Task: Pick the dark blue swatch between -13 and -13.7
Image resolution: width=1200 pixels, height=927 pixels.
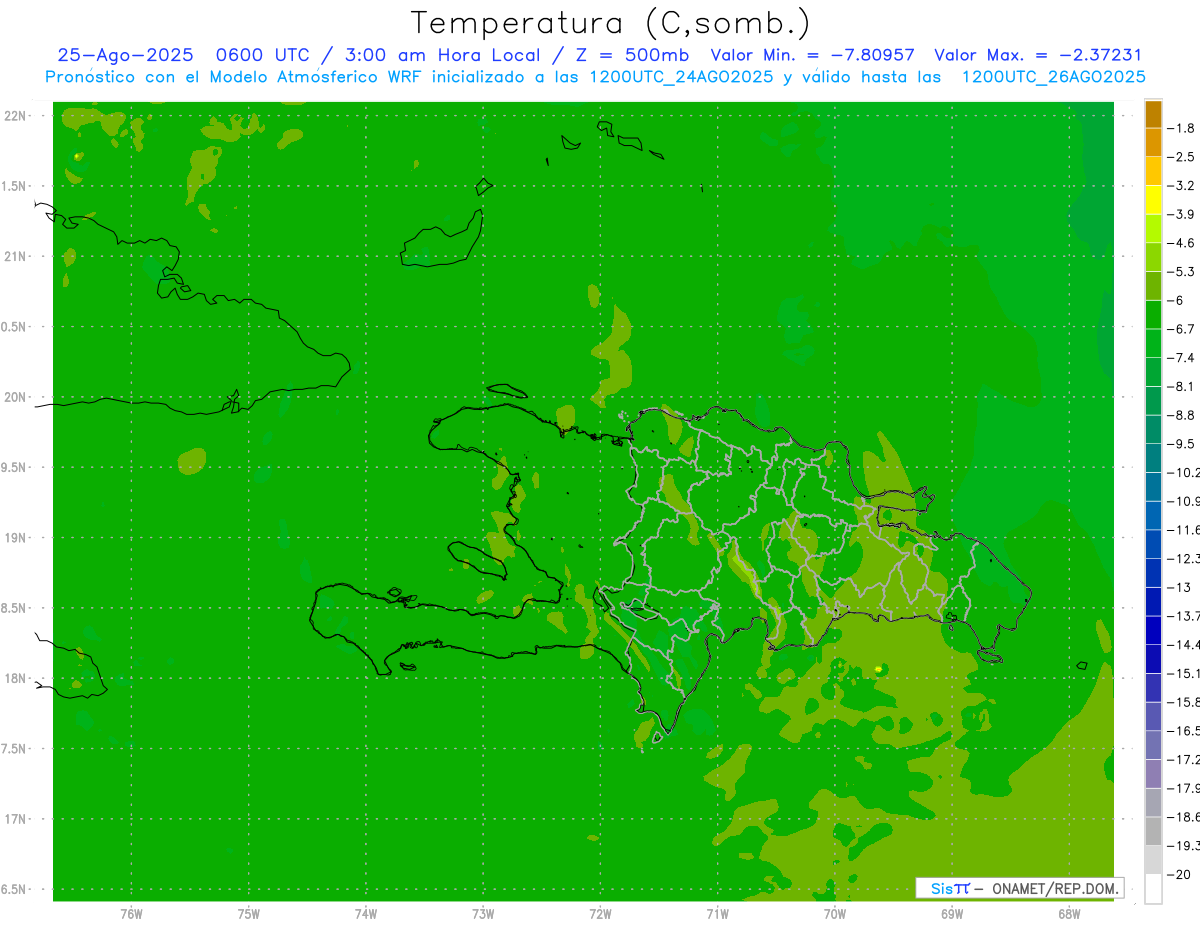Action: 1153,601
